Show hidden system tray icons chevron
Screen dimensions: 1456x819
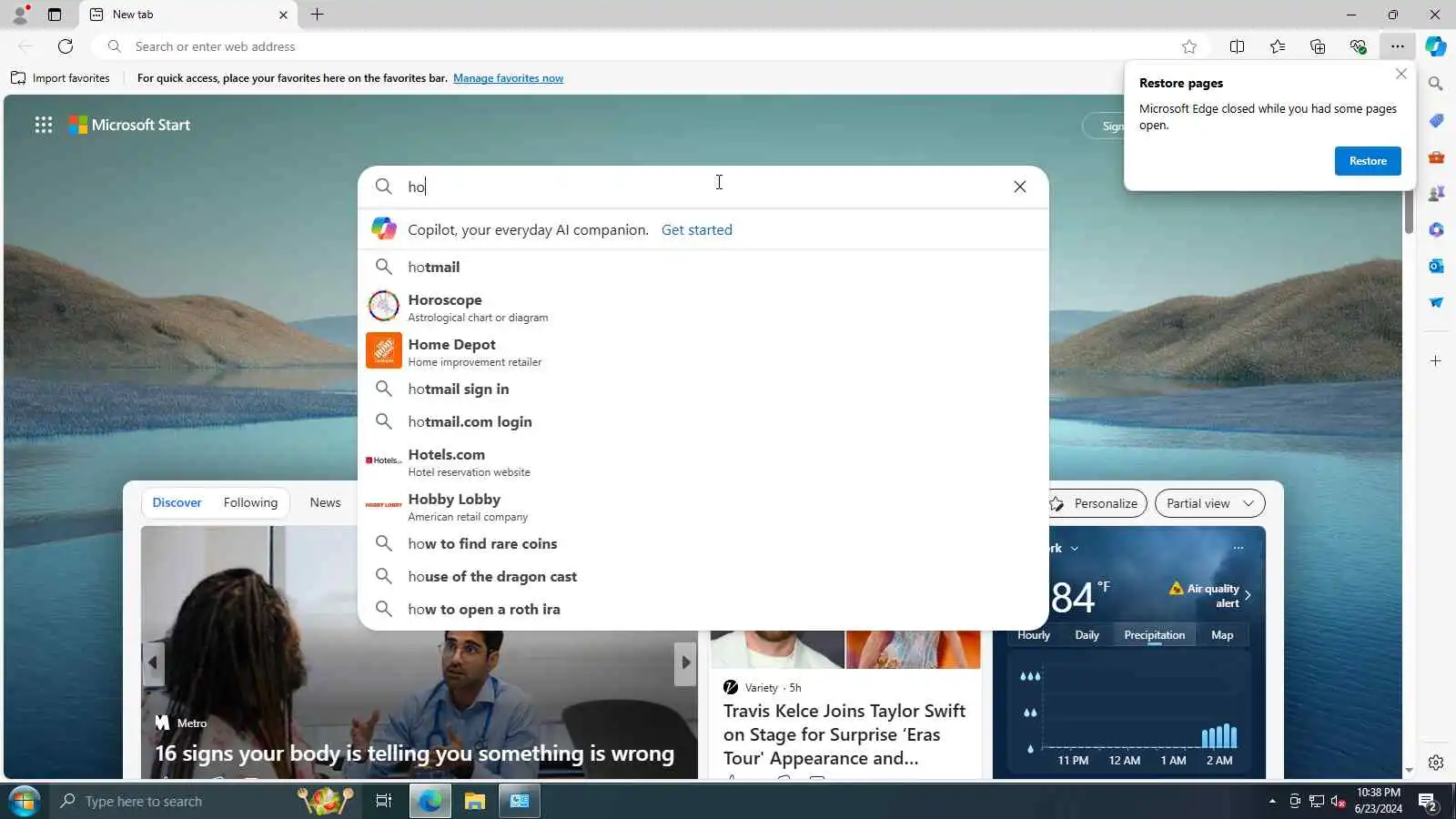[1272, 801]
